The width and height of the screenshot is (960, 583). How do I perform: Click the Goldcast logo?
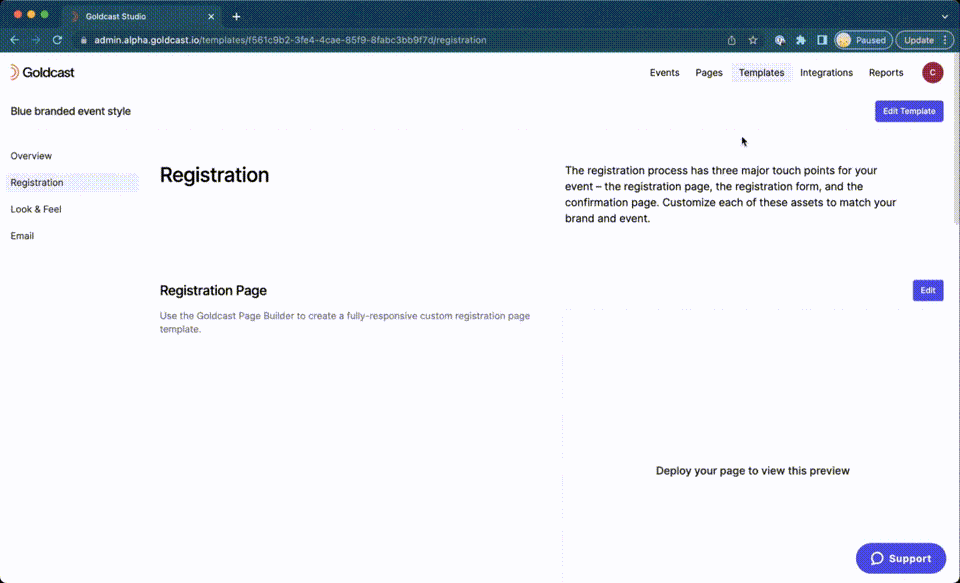pos(42,72)
